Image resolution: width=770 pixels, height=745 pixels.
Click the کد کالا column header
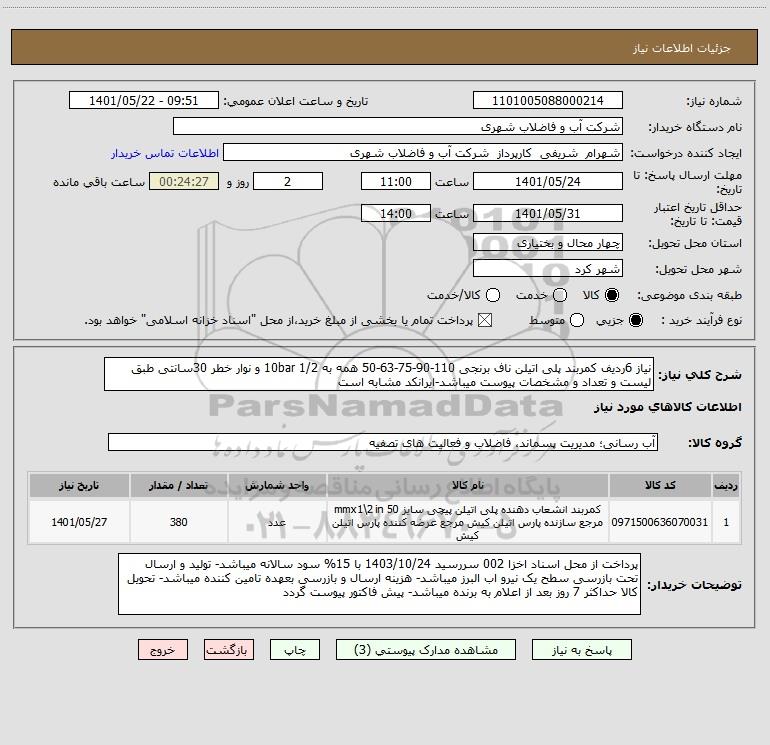coord(660,485)
